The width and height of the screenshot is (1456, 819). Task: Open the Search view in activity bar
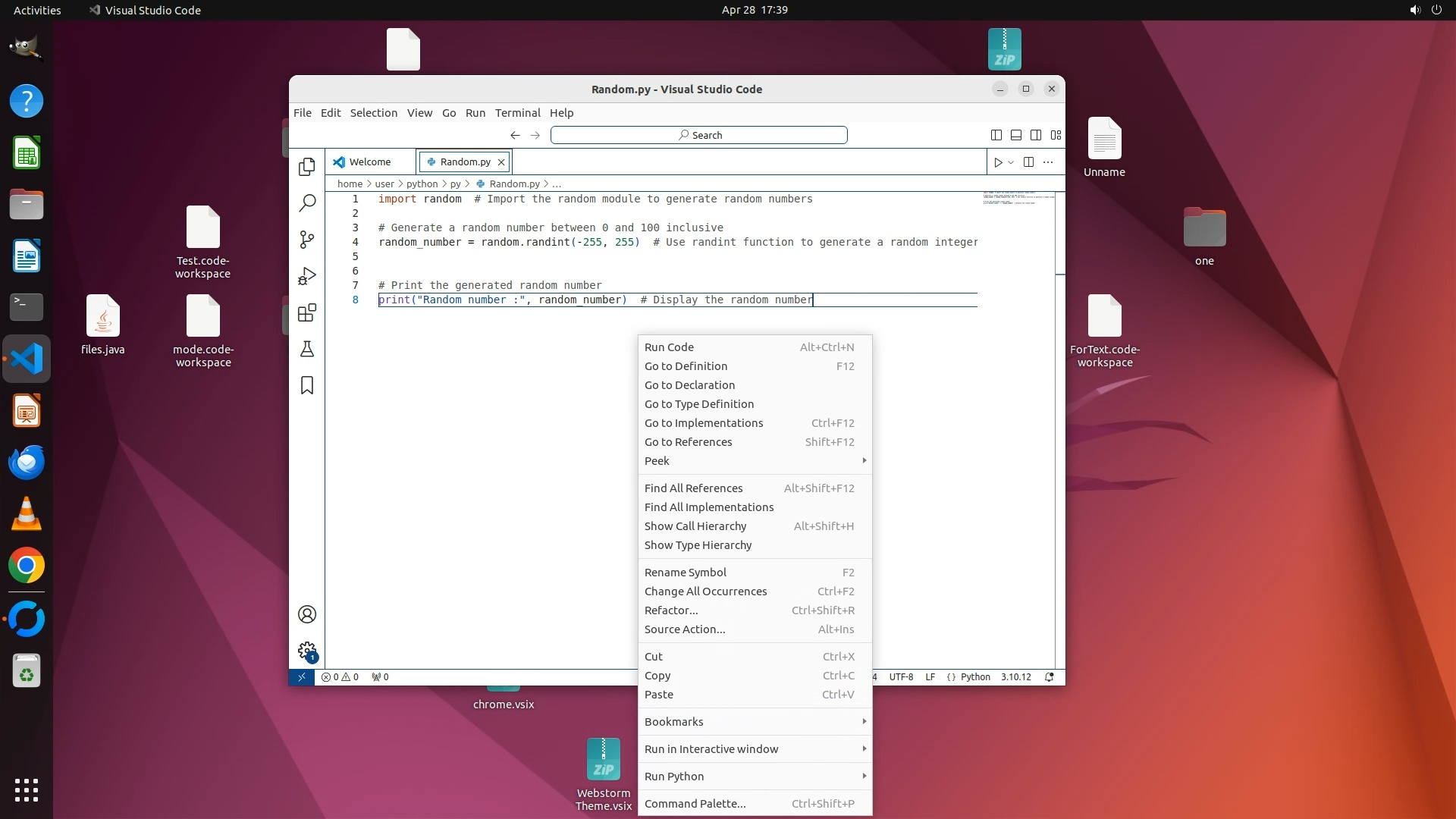point(306,203)
